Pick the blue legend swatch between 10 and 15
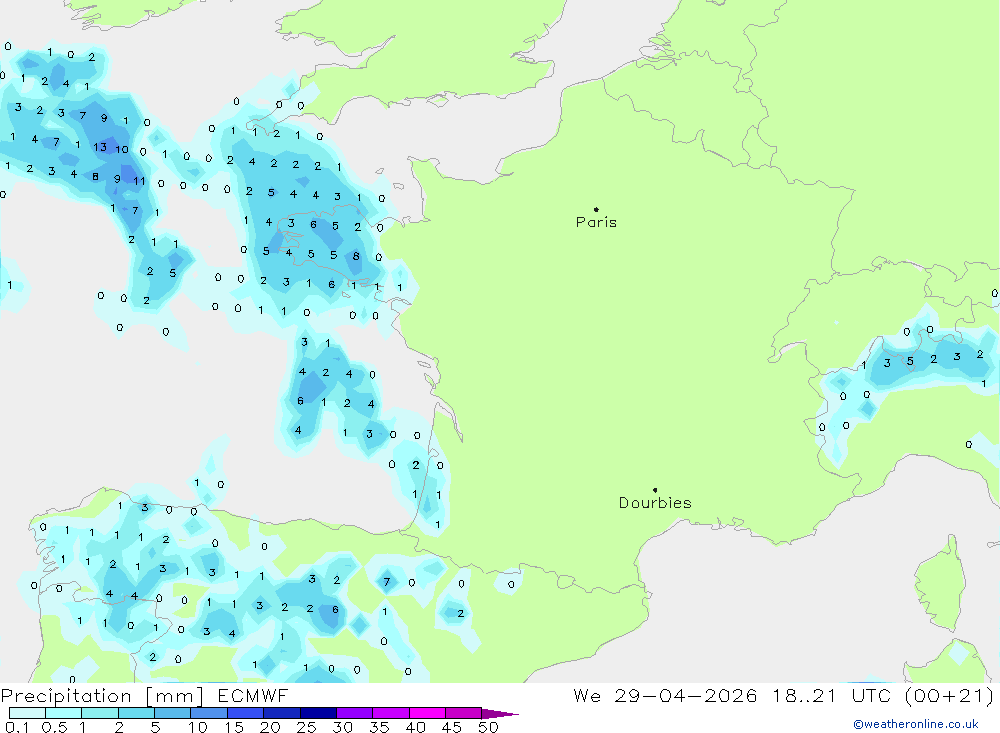Viewport: 1000px width, 733px height. 209,713
